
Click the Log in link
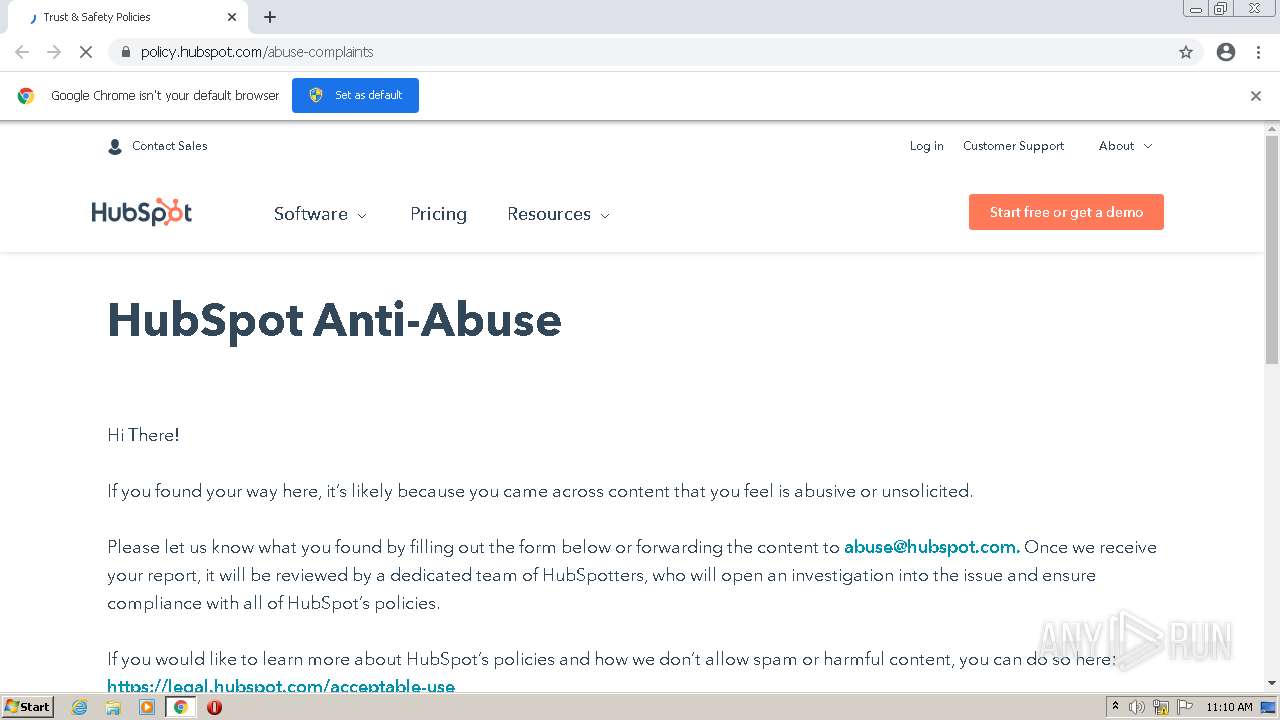tap(926, 146)
